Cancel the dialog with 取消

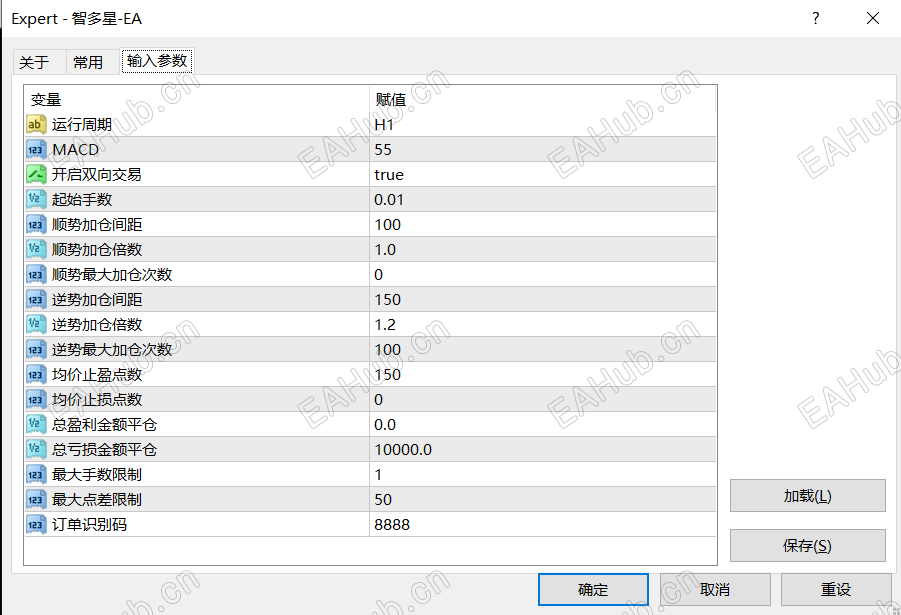pyautogui.click(x=715, y=589)
